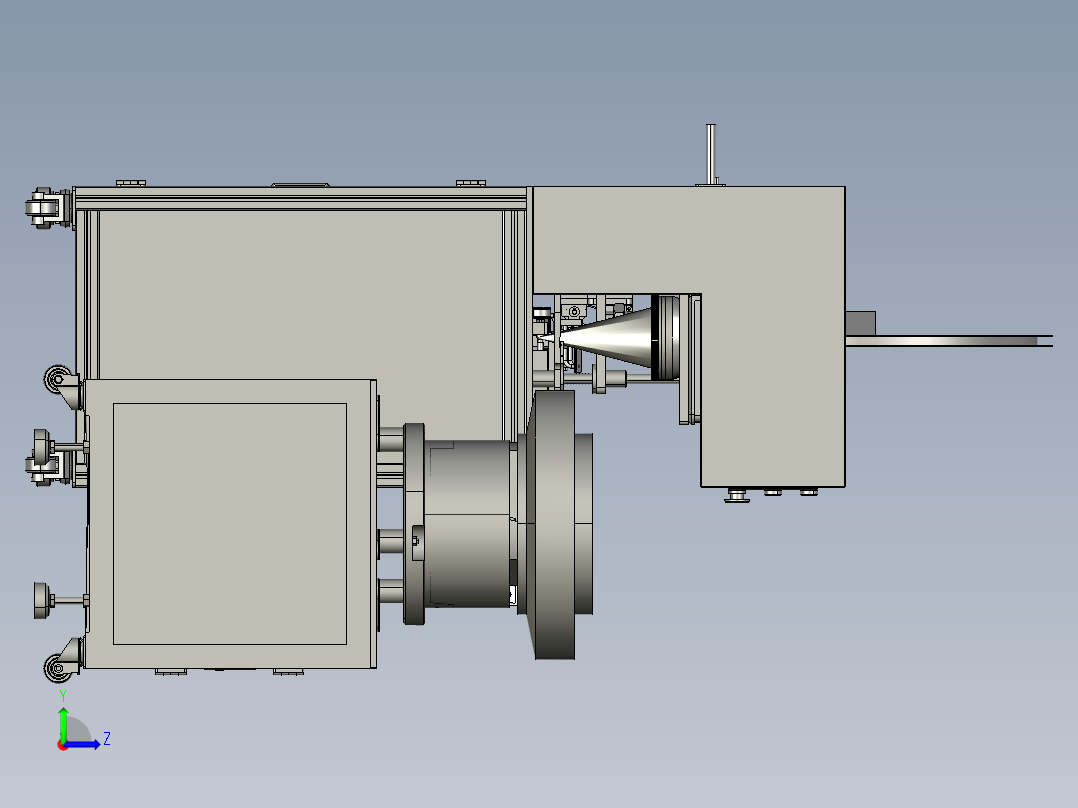Select the bottom-left caster wheel

coord(58,668)
